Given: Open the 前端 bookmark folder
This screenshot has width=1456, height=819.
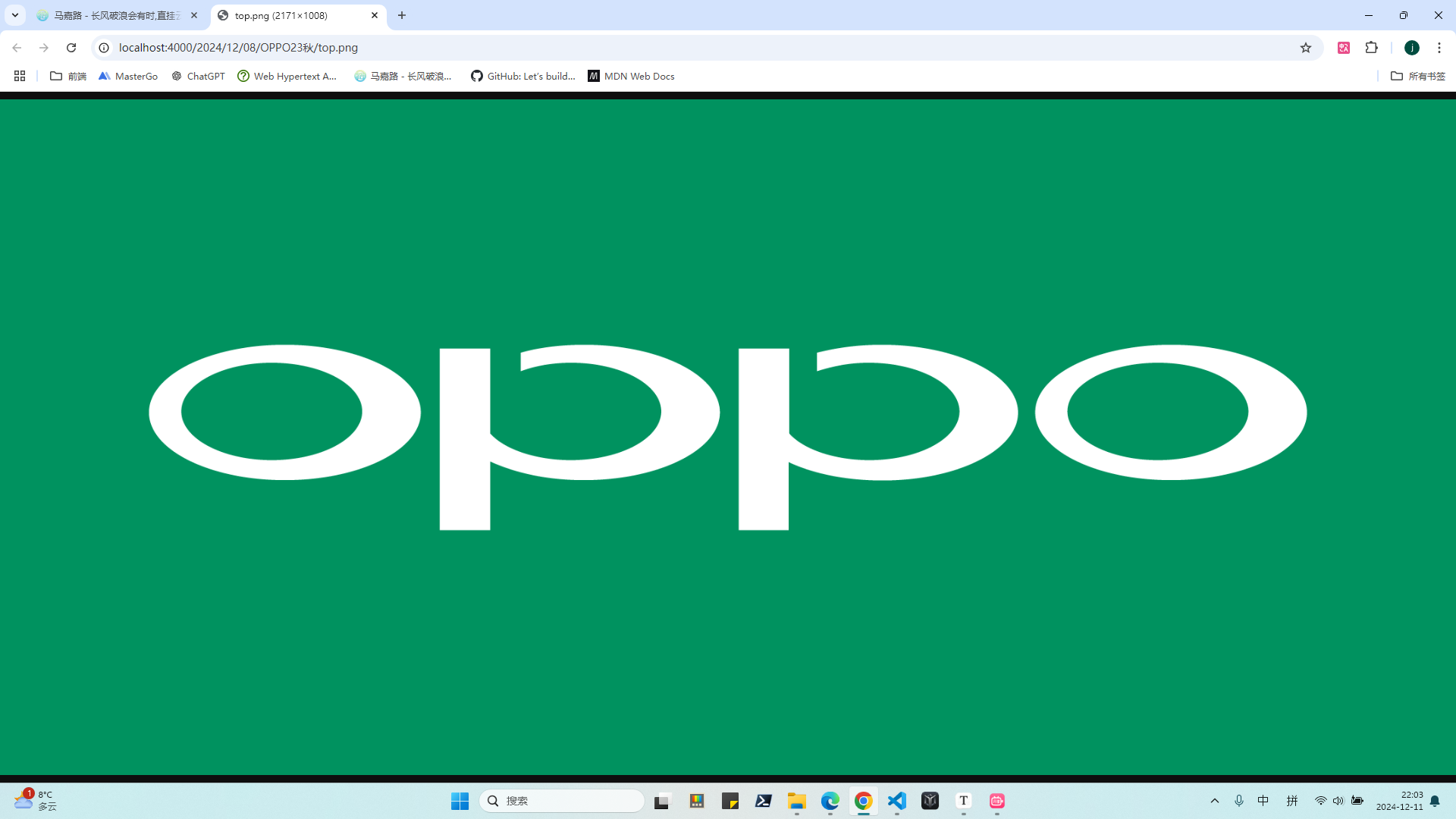Looking at the screenshot, I should (68, 76).
